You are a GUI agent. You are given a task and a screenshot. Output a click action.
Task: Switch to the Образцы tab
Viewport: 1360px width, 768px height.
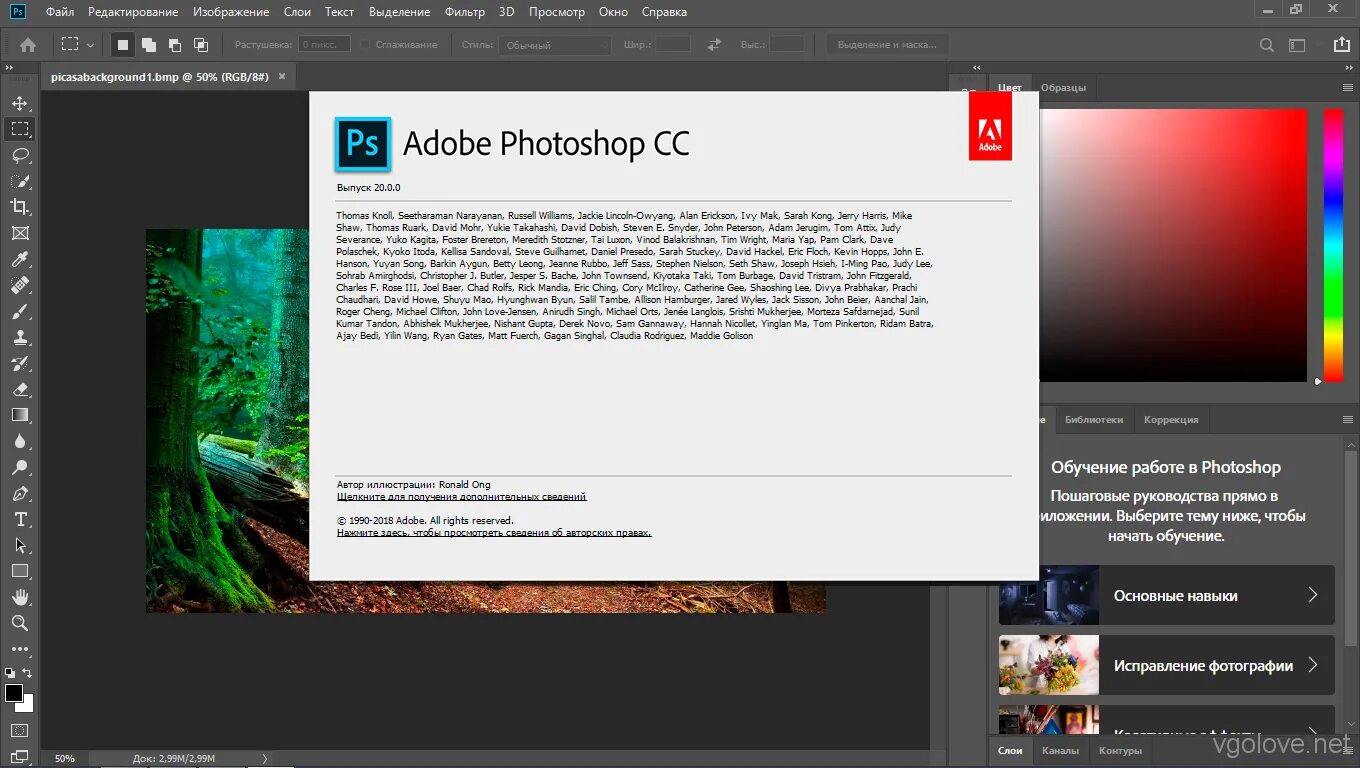[1063, 87]
